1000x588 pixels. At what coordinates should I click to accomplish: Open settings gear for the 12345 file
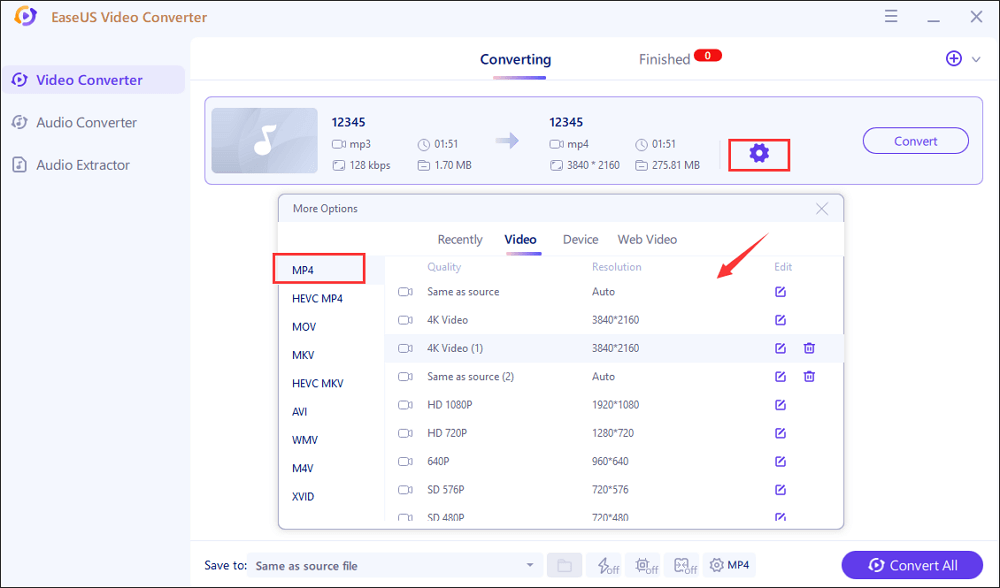[x=759, y=154]
